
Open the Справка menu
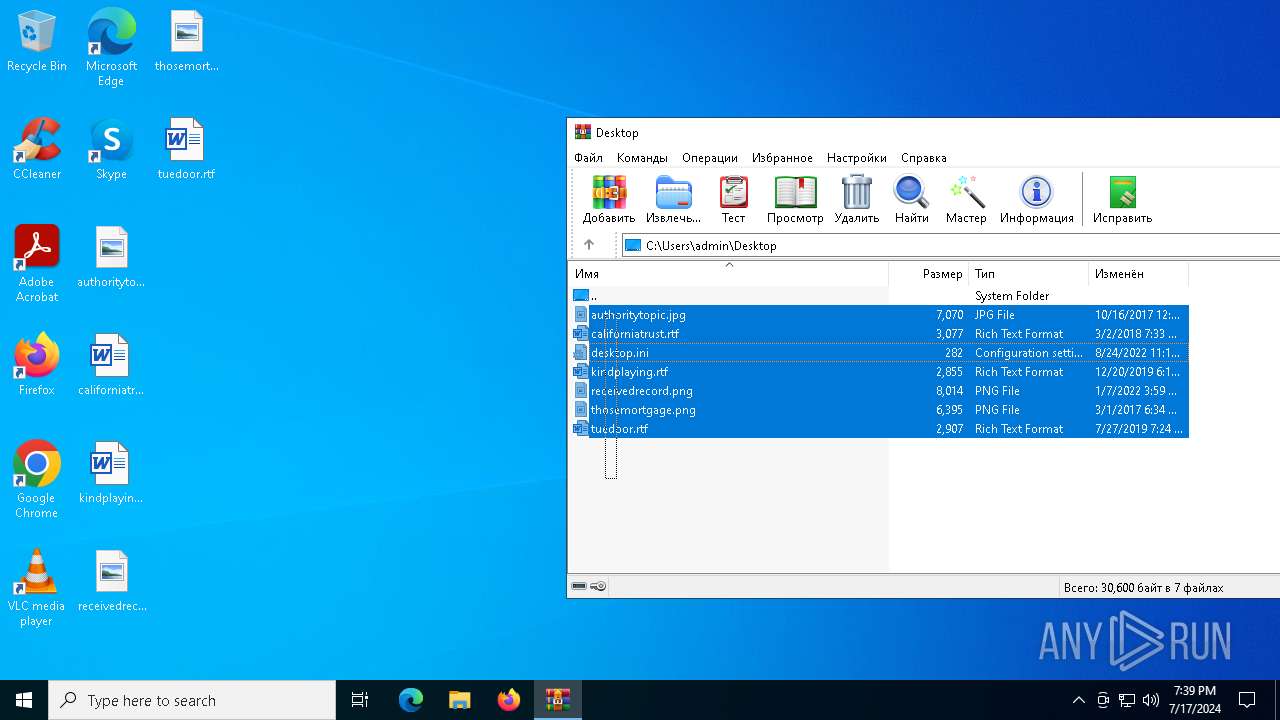(x=924, y=158)
